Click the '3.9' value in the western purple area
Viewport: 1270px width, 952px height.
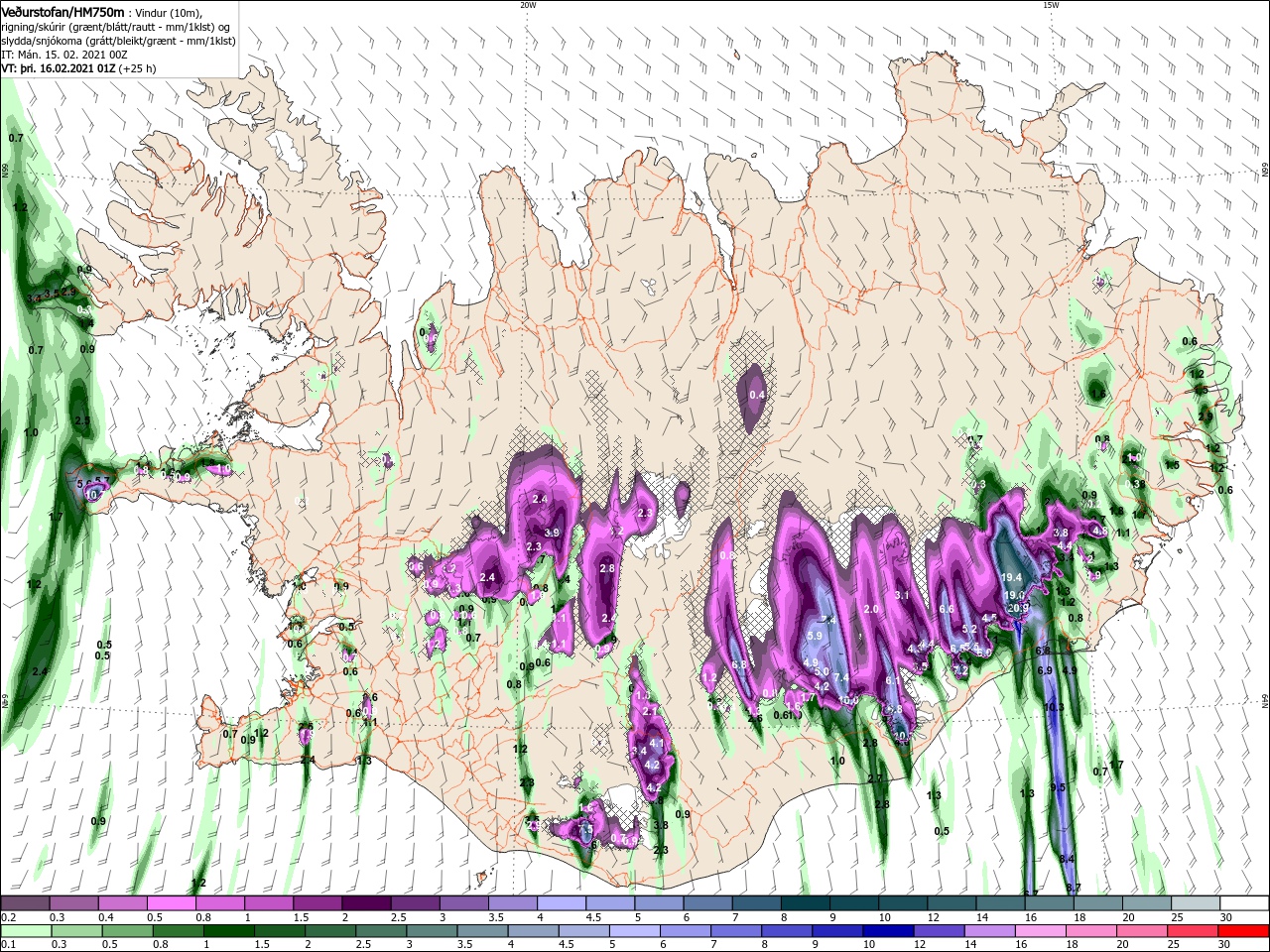pyautogui.click(x=553, y=533)
